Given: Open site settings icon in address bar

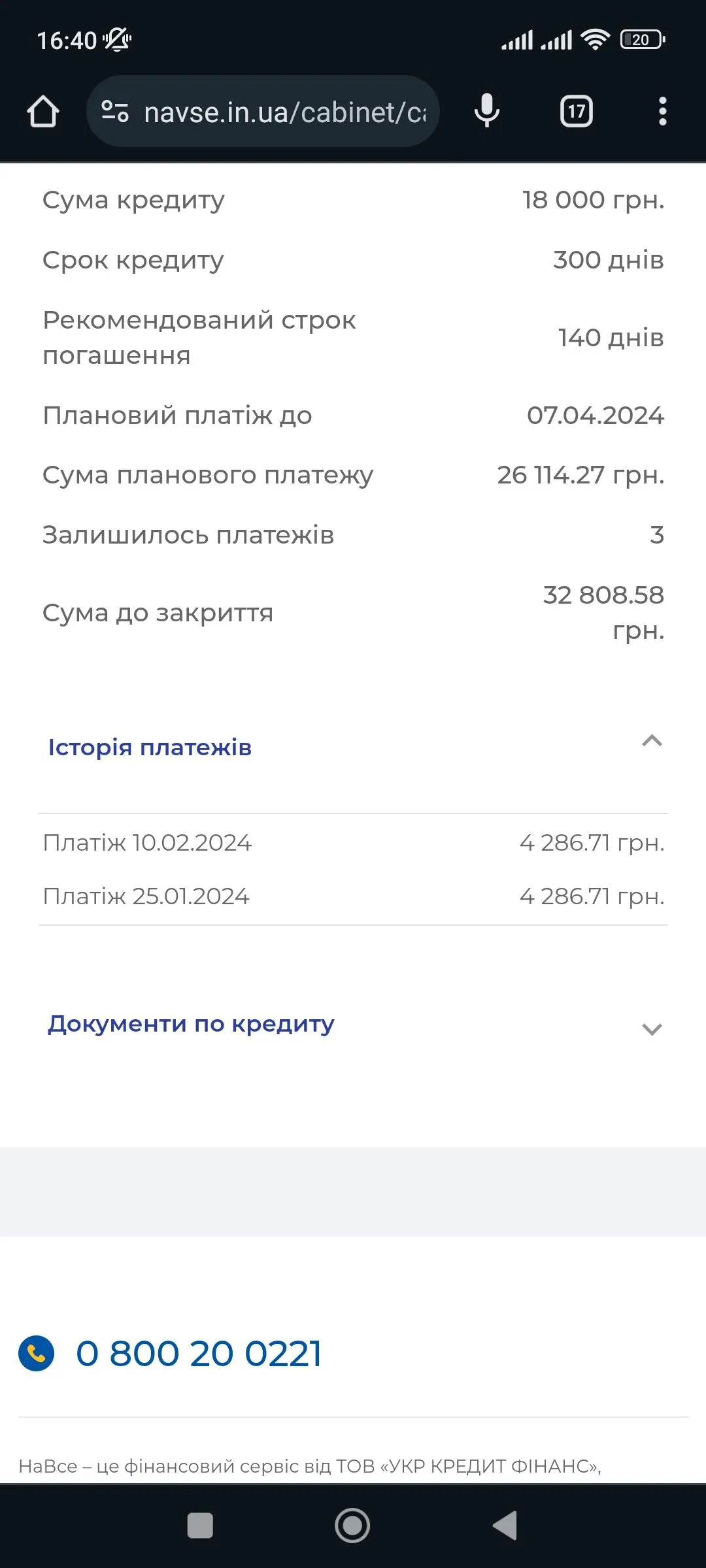Looking at the screenshot, I should point(115,112).
